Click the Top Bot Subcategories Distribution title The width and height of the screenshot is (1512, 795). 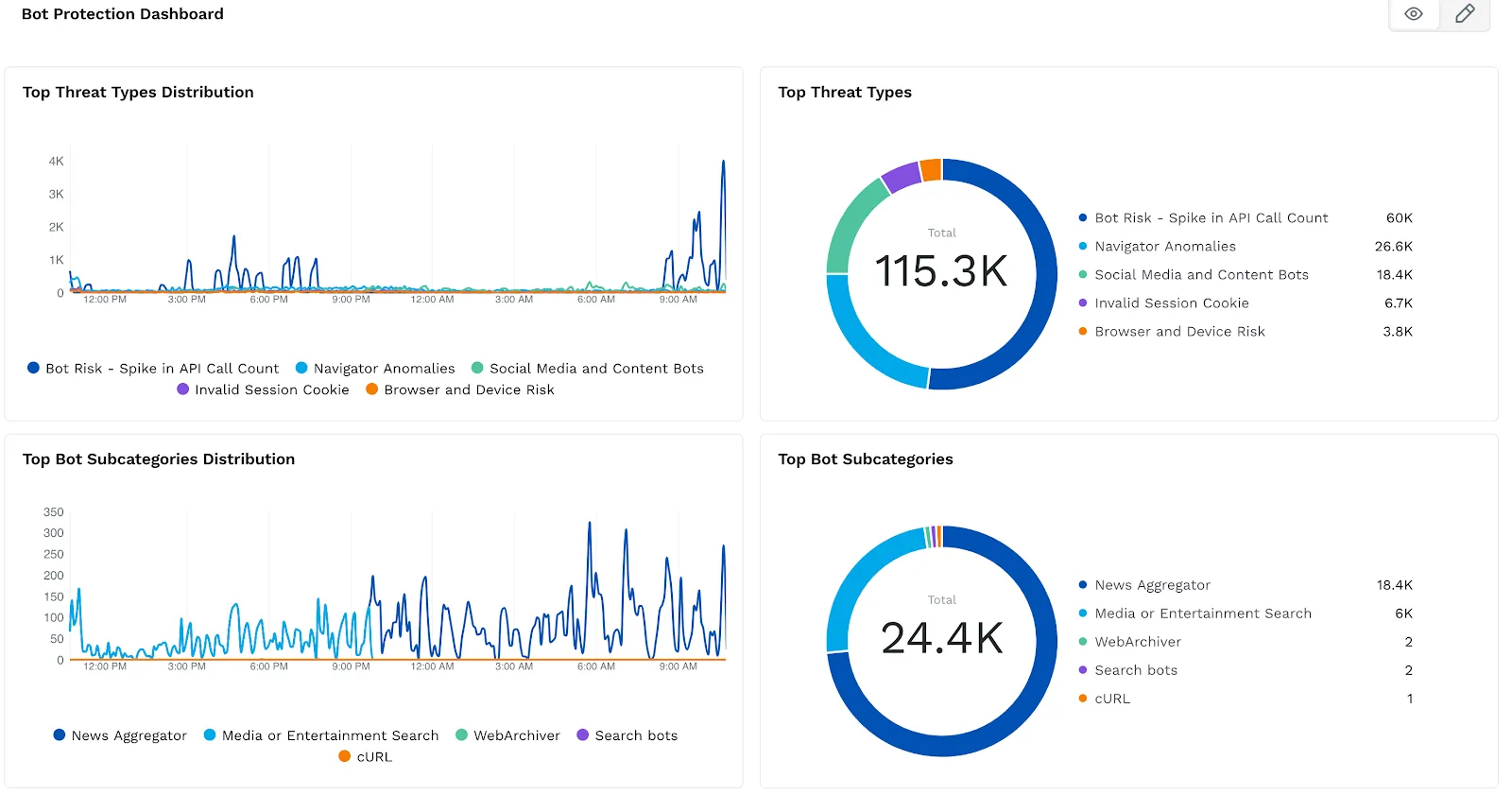pyautogui.click(x=159, y=458)
